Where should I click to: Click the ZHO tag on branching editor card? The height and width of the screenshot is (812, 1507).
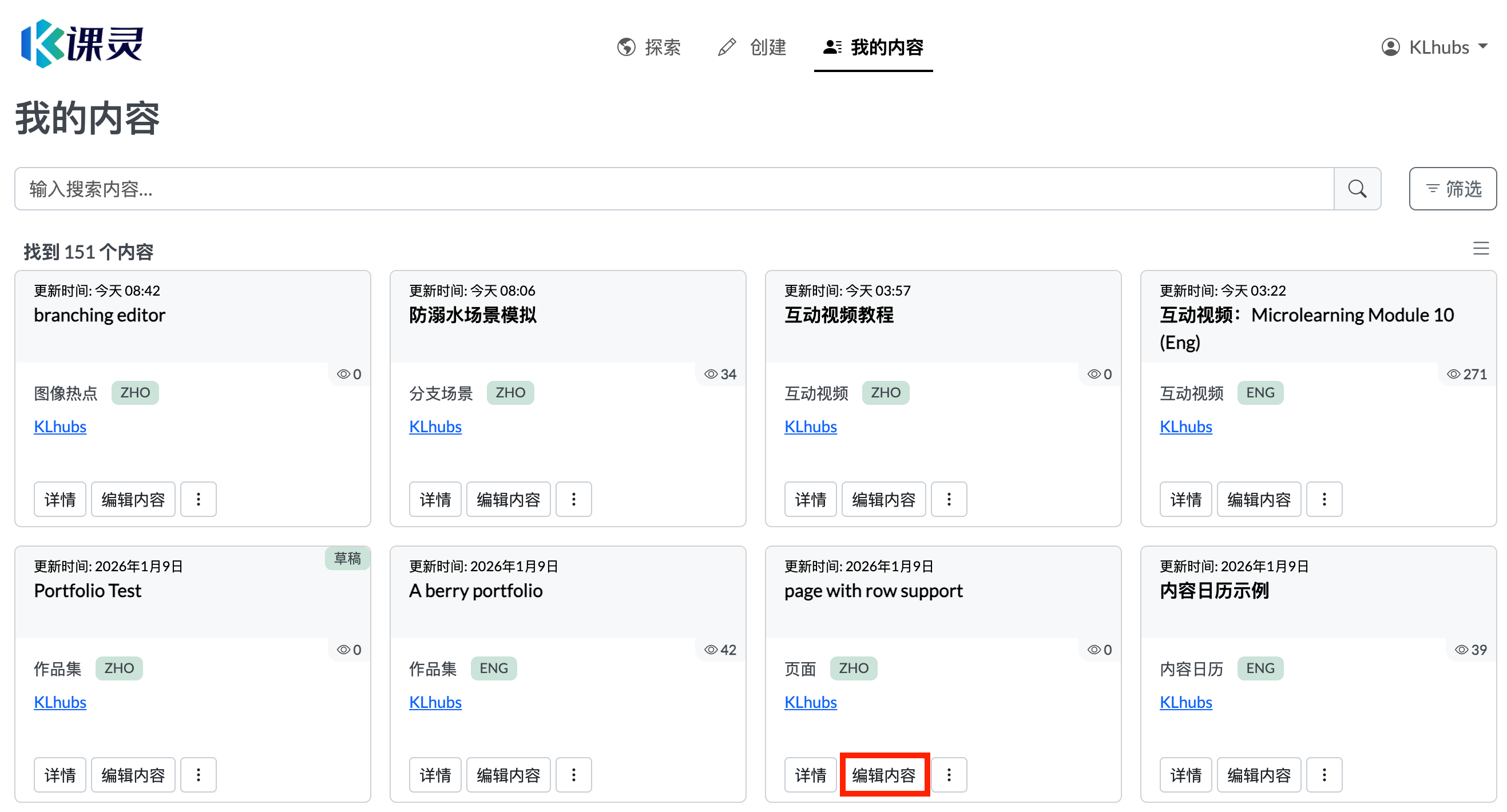click(135, 392)
